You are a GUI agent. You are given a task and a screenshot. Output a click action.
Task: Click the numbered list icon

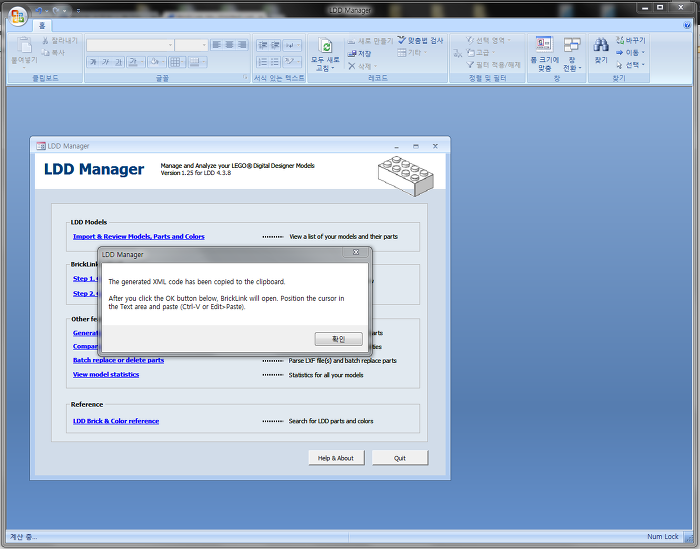[x=262, y=62]
